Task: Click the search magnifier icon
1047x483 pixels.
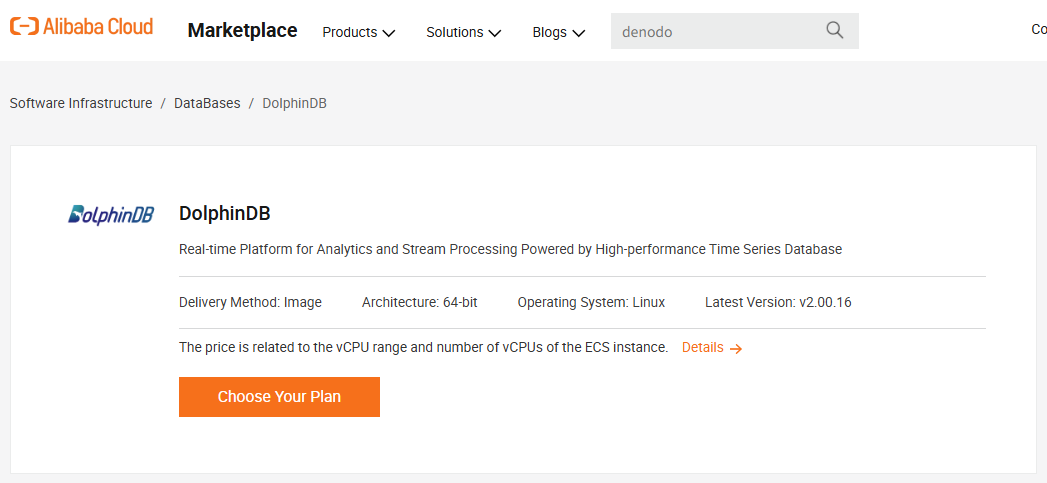Action: [835, 30]
